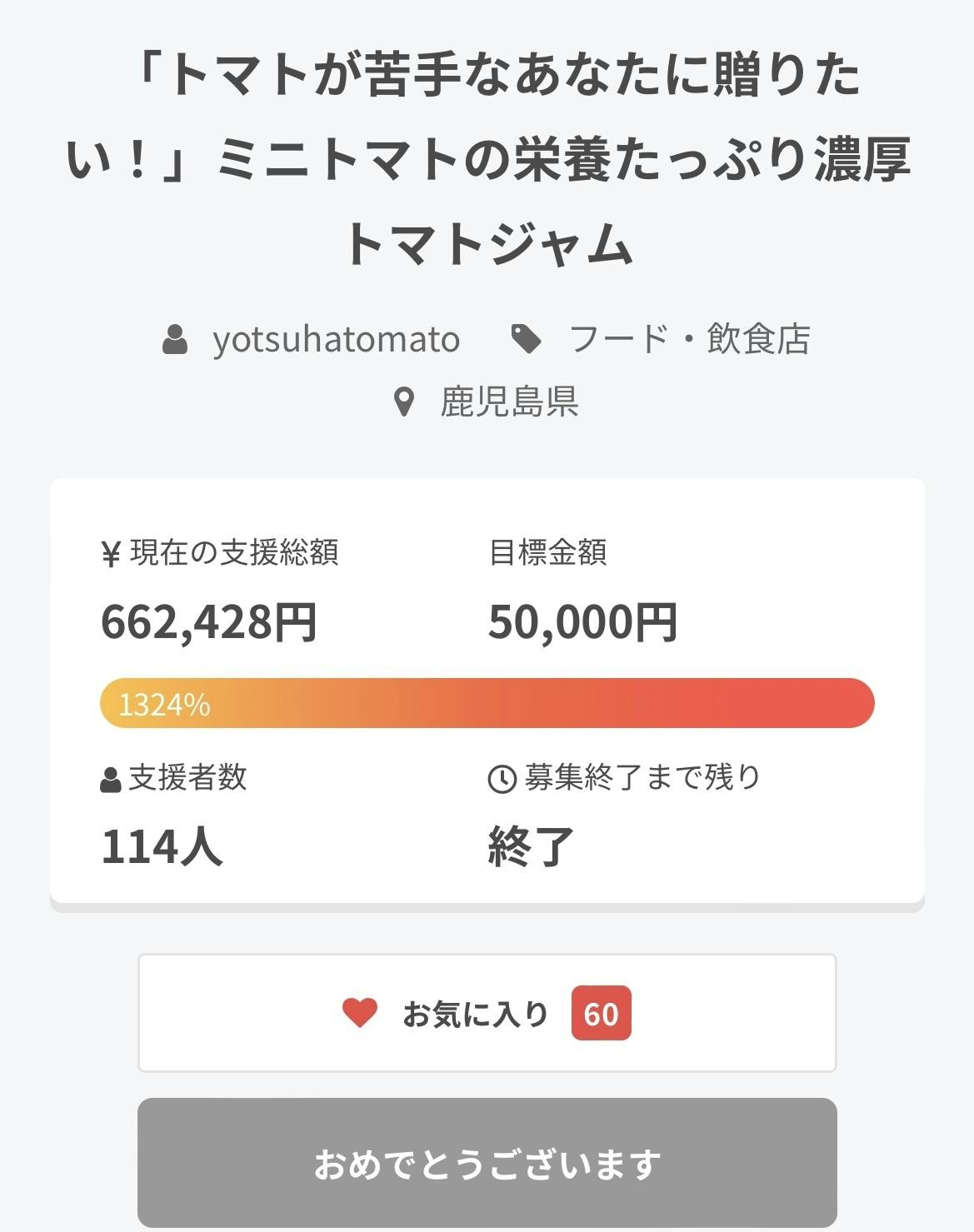Click the 50,000円 goal amount

[x=582, y=622]
